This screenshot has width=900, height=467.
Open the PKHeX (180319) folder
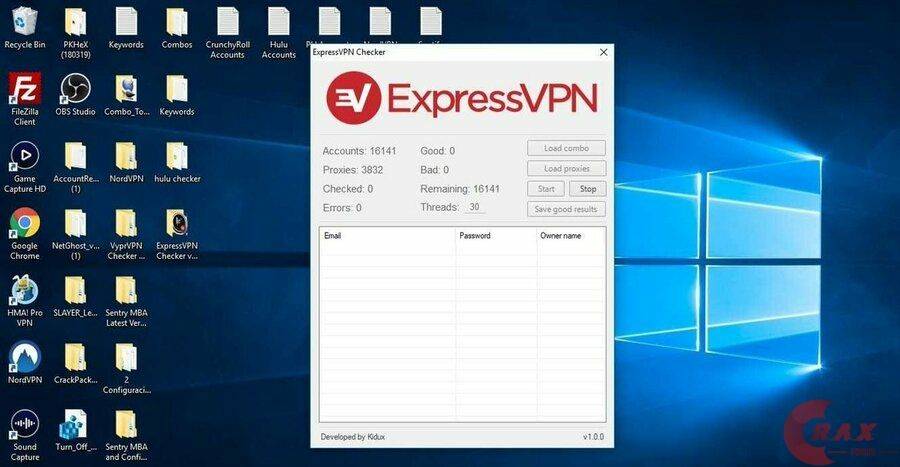tap(75, 33)
